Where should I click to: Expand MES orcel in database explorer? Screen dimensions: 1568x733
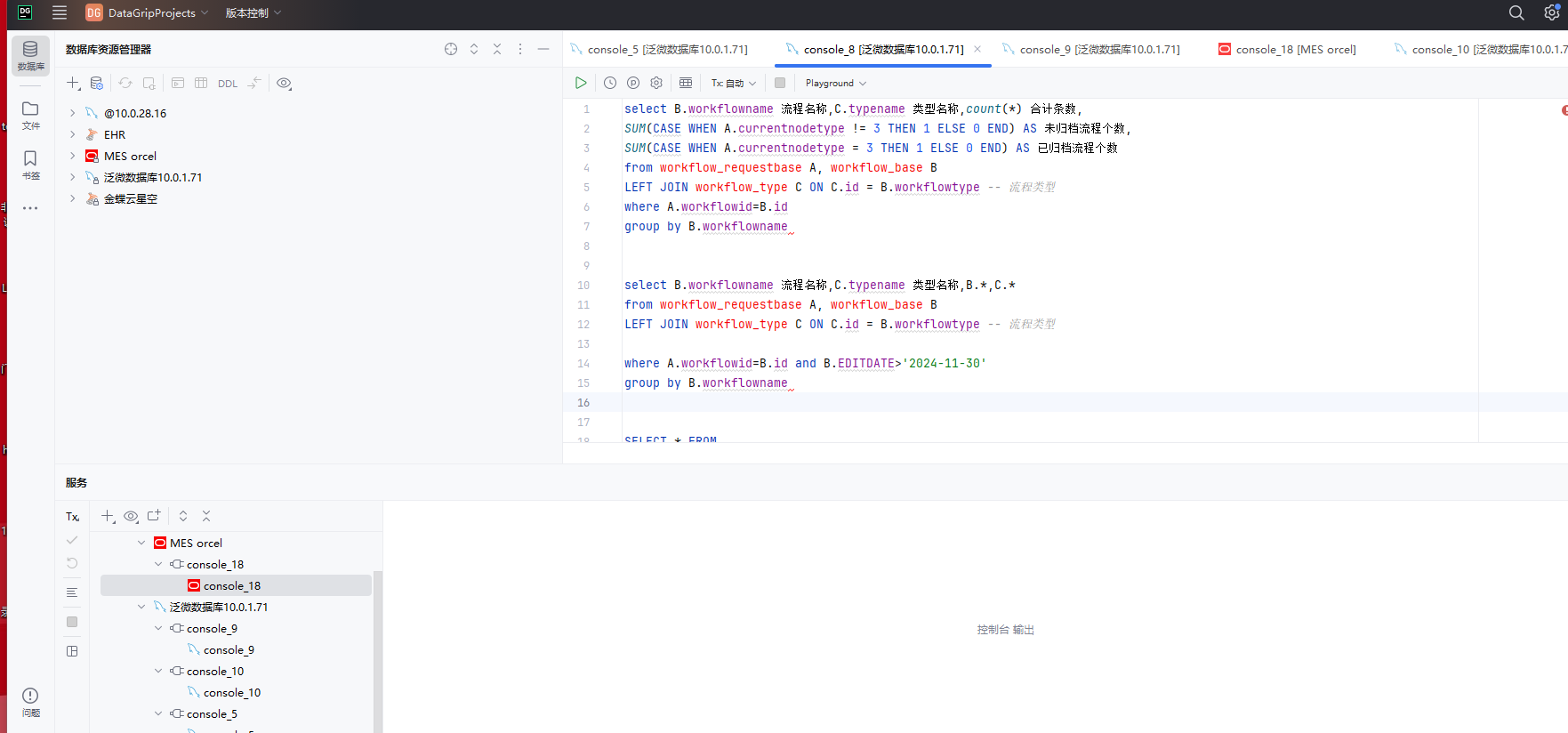[x=73, y=156]
